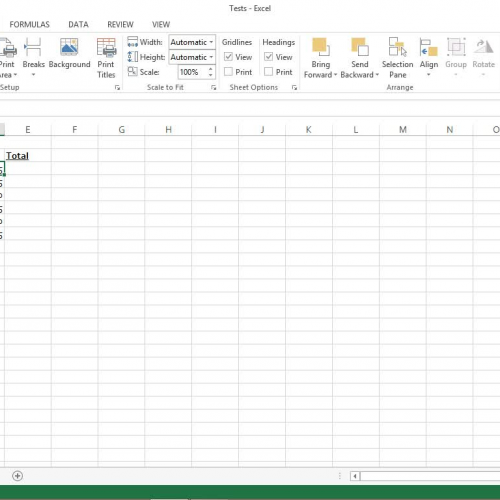Switch to the FORMULAS tab
Viewport: 500px width, 500px height.
[29, 25]
